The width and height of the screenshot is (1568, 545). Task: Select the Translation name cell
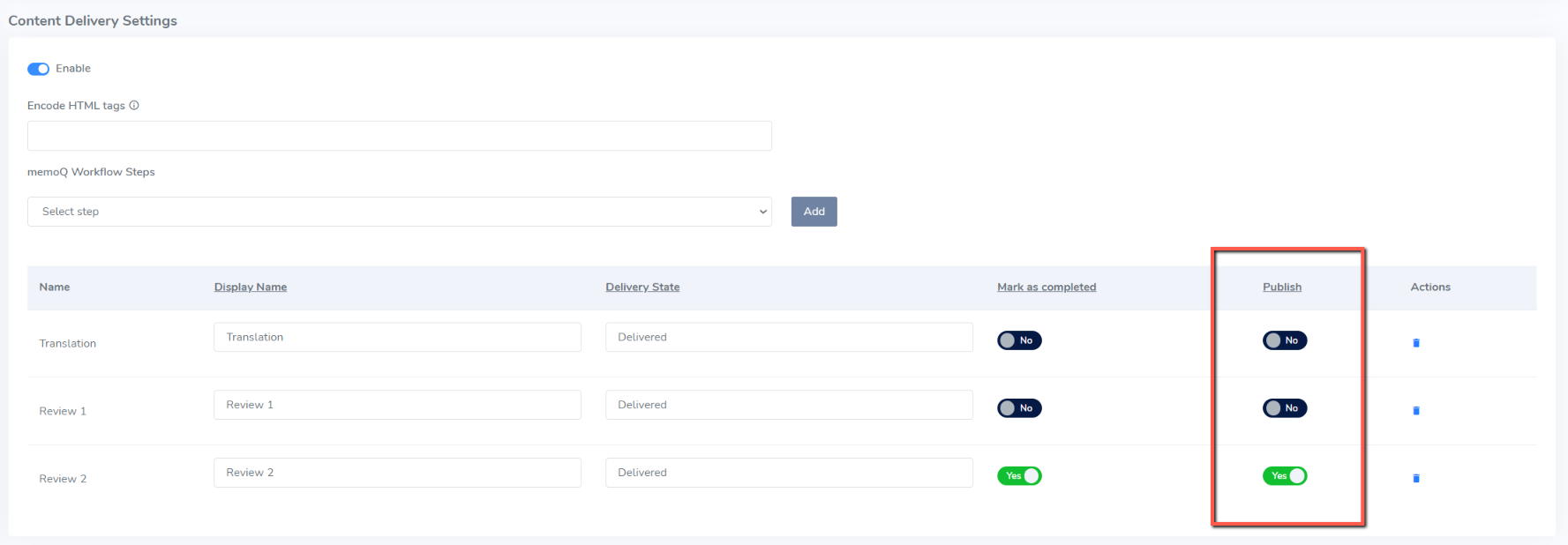pyautogui.click(x=68, y=344)
